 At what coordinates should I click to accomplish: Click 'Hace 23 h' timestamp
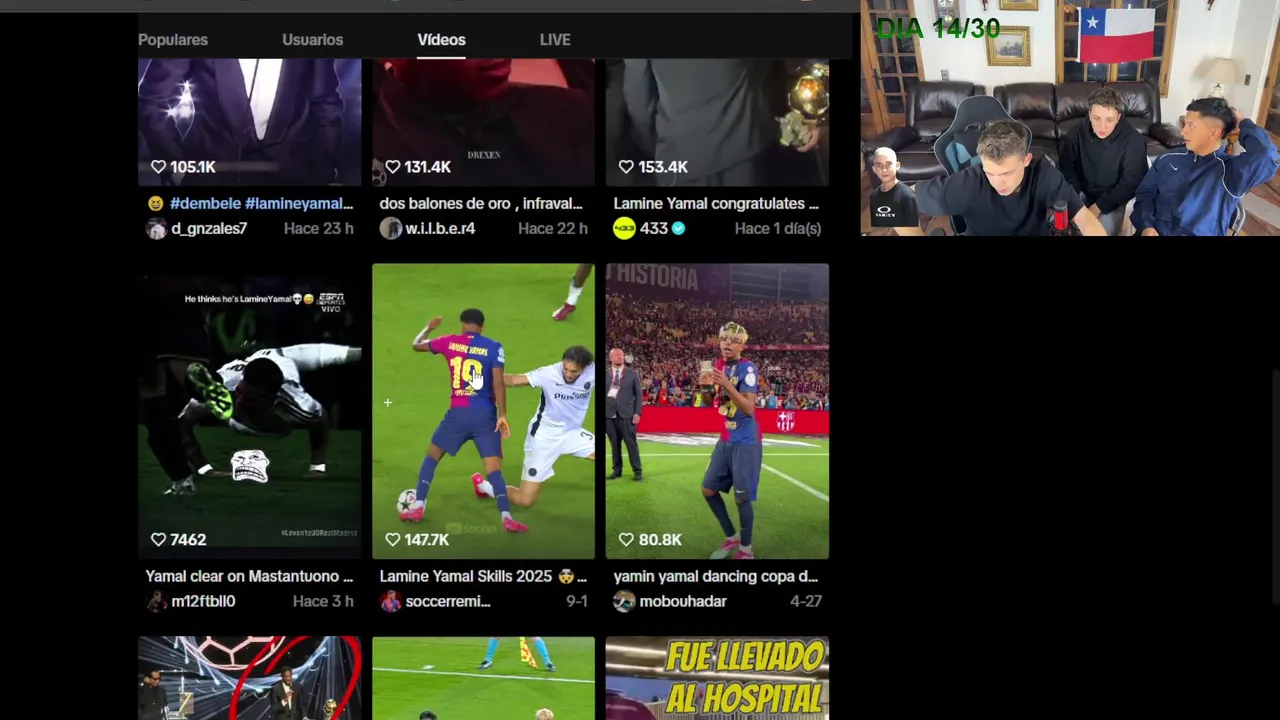point(318,228)
